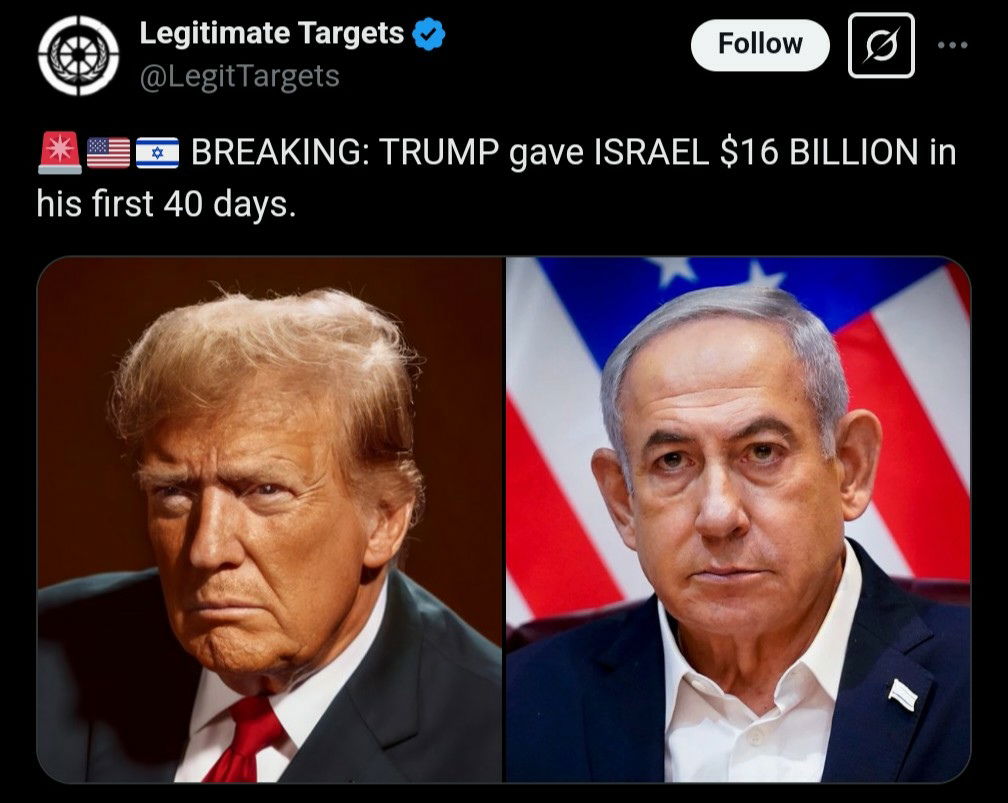Click the "his first 40 days." text line
This screenshot has height=803, width=1008.
coord(166,204)
